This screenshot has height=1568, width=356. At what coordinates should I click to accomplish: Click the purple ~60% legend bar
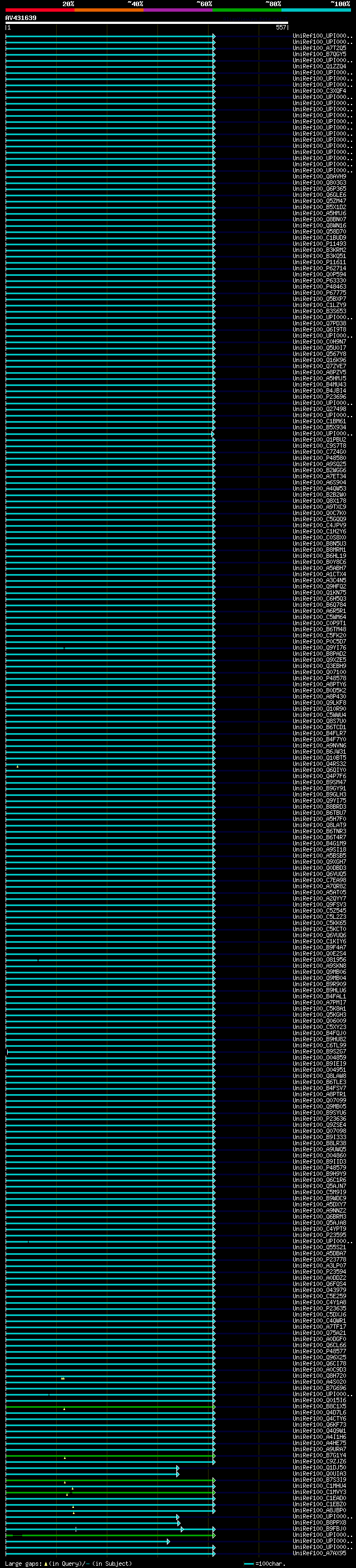point(179,10)
